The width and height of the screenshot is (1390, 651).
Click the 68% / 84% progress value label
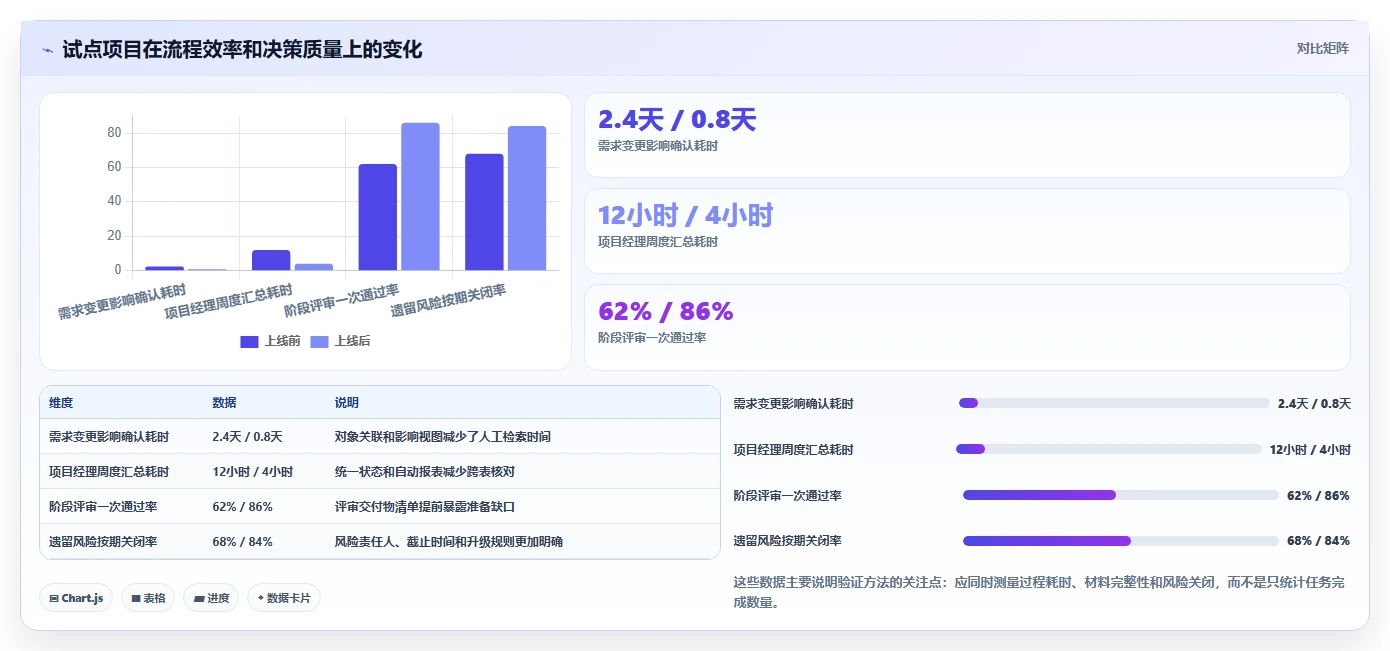coord(1318,541)
